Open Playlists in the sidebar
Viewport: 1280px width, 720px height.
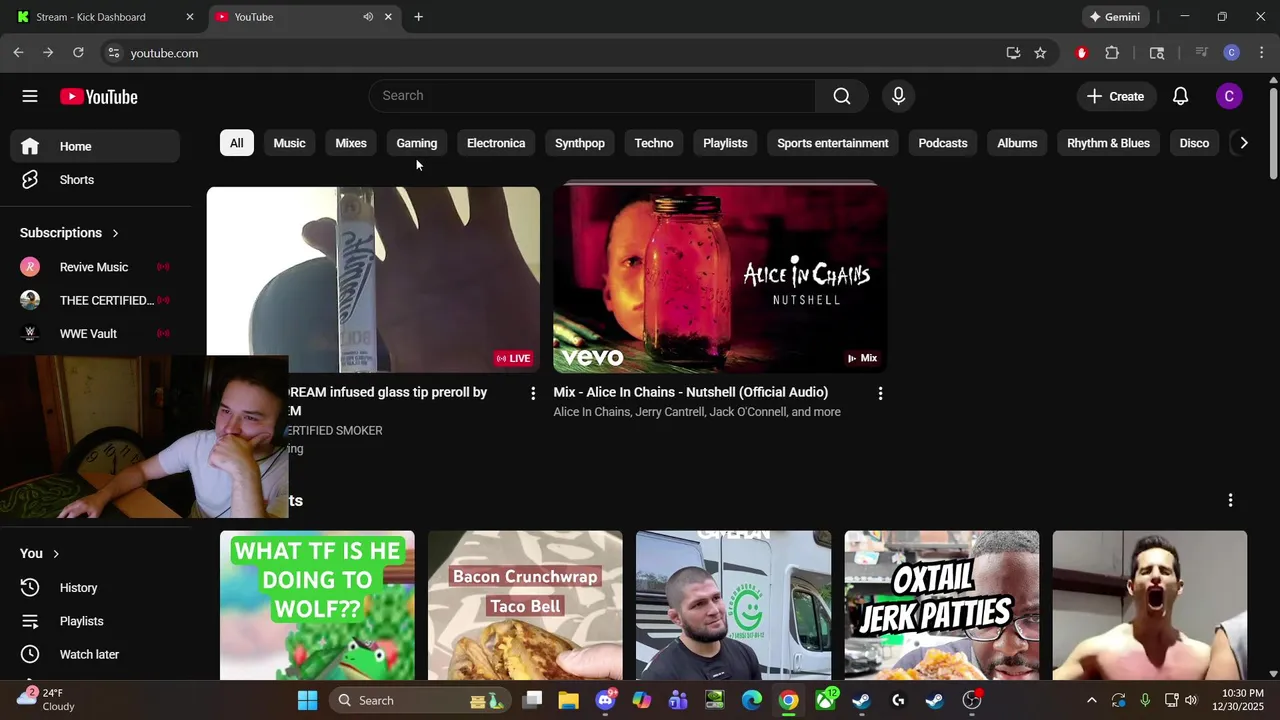[96, 621]
